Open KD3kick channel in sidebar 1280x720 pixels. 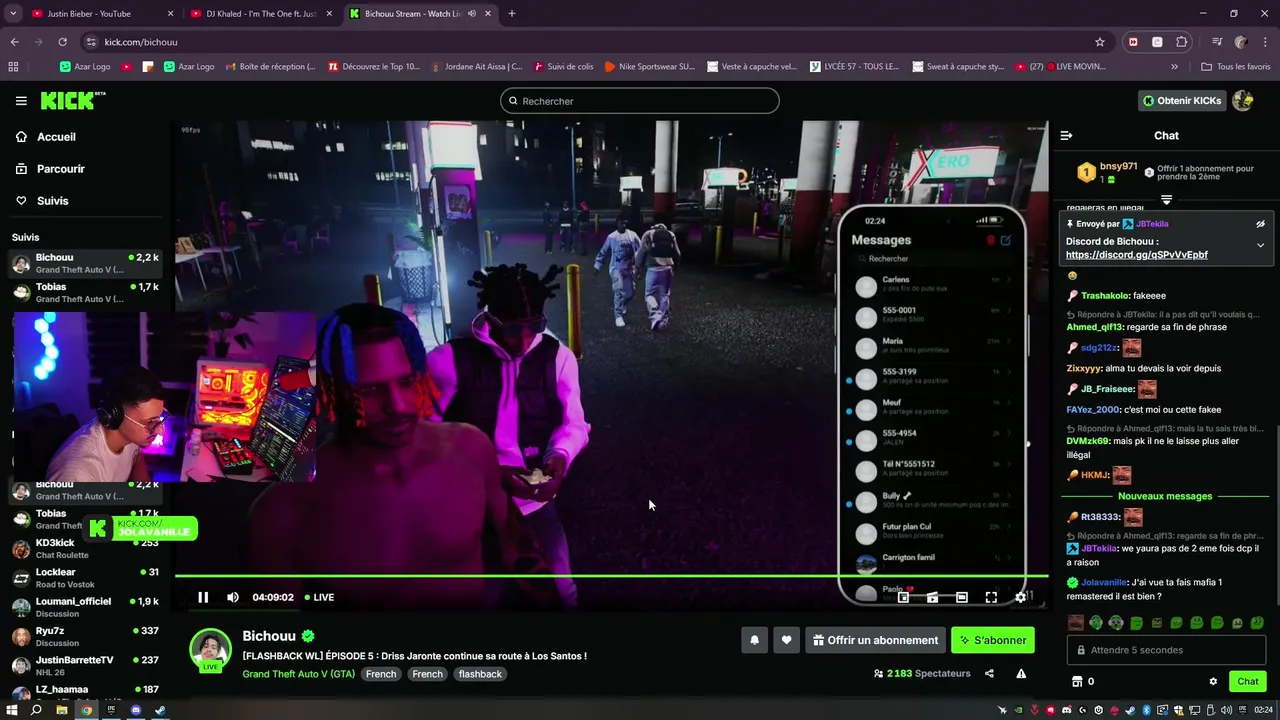click(85, 549)
